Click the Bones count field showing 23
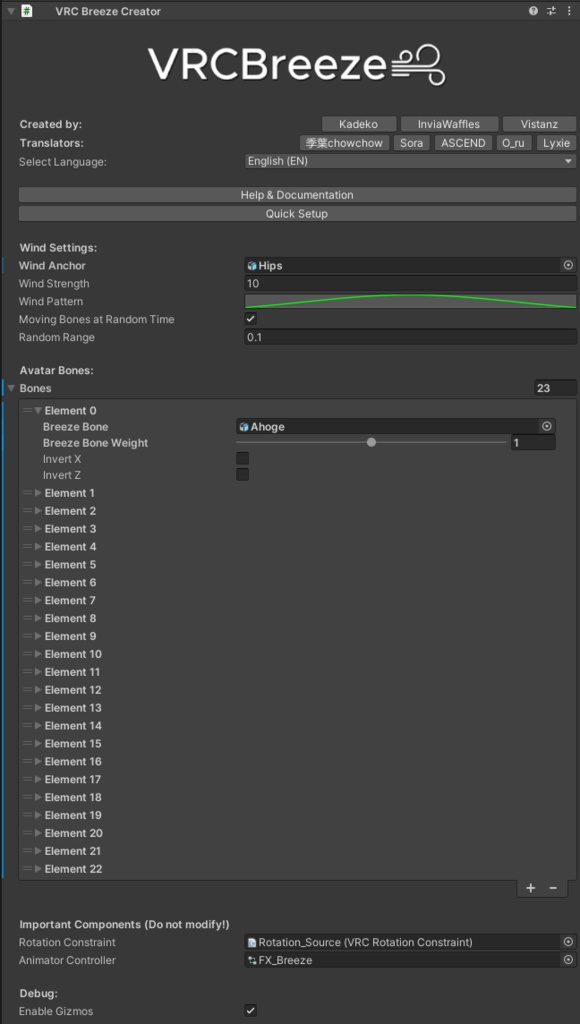This screenshot has width=580, height=1024. point(555,388)
